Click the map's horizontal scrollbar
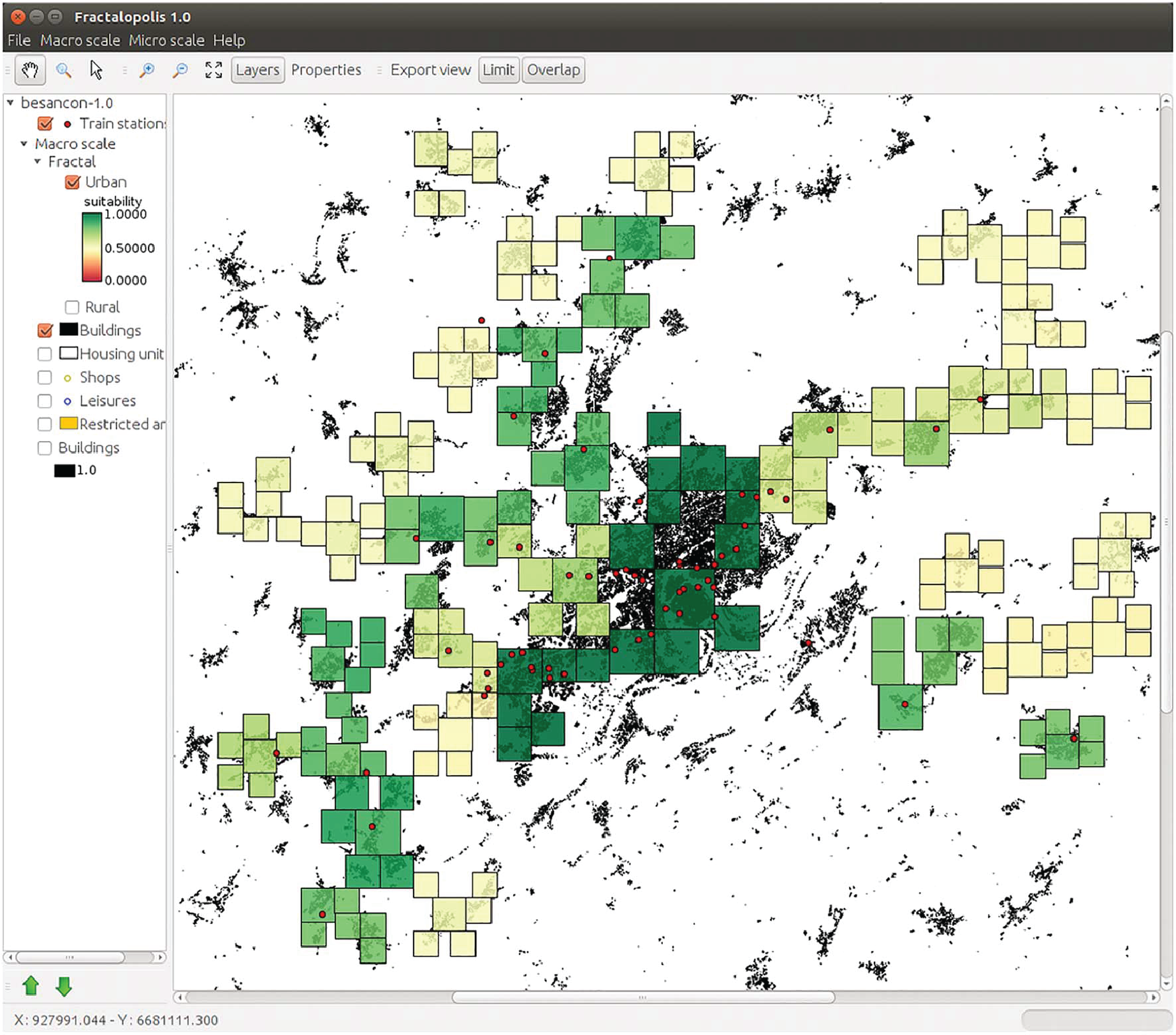This screenshot has height=1035, width=1176. click(642, 997)
